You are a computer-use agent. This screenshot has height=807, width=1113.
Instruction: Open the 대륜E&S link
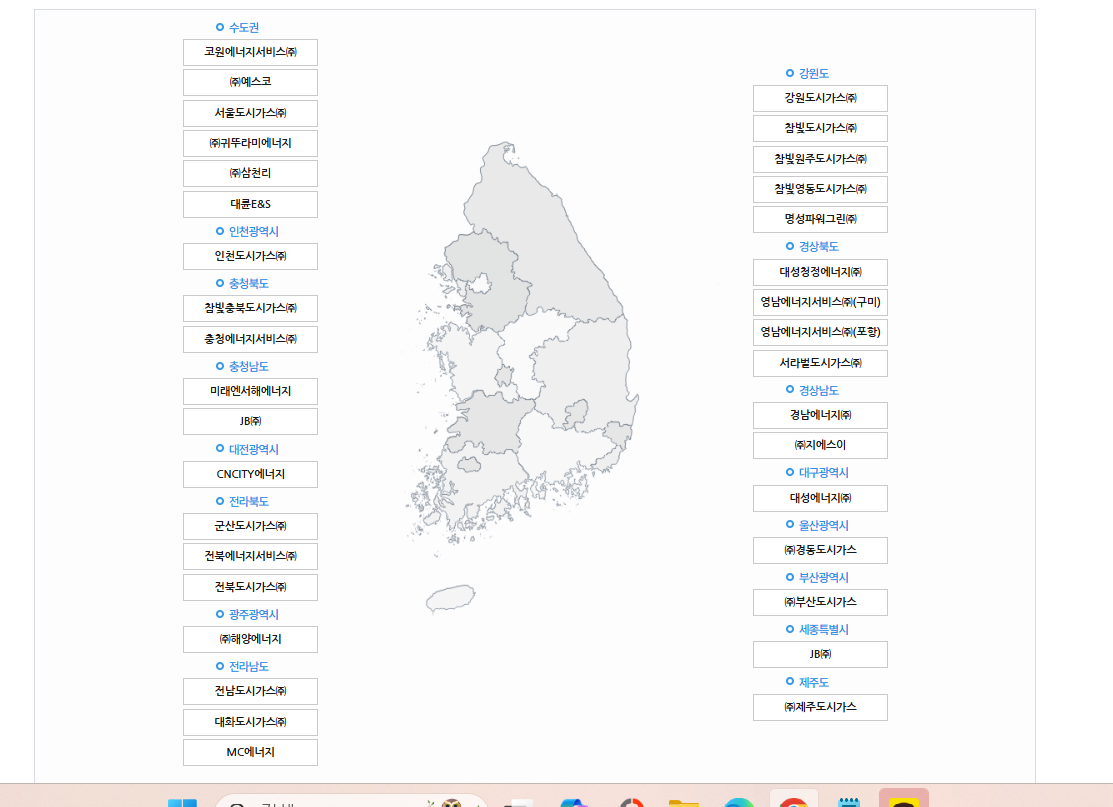point(250,204)
